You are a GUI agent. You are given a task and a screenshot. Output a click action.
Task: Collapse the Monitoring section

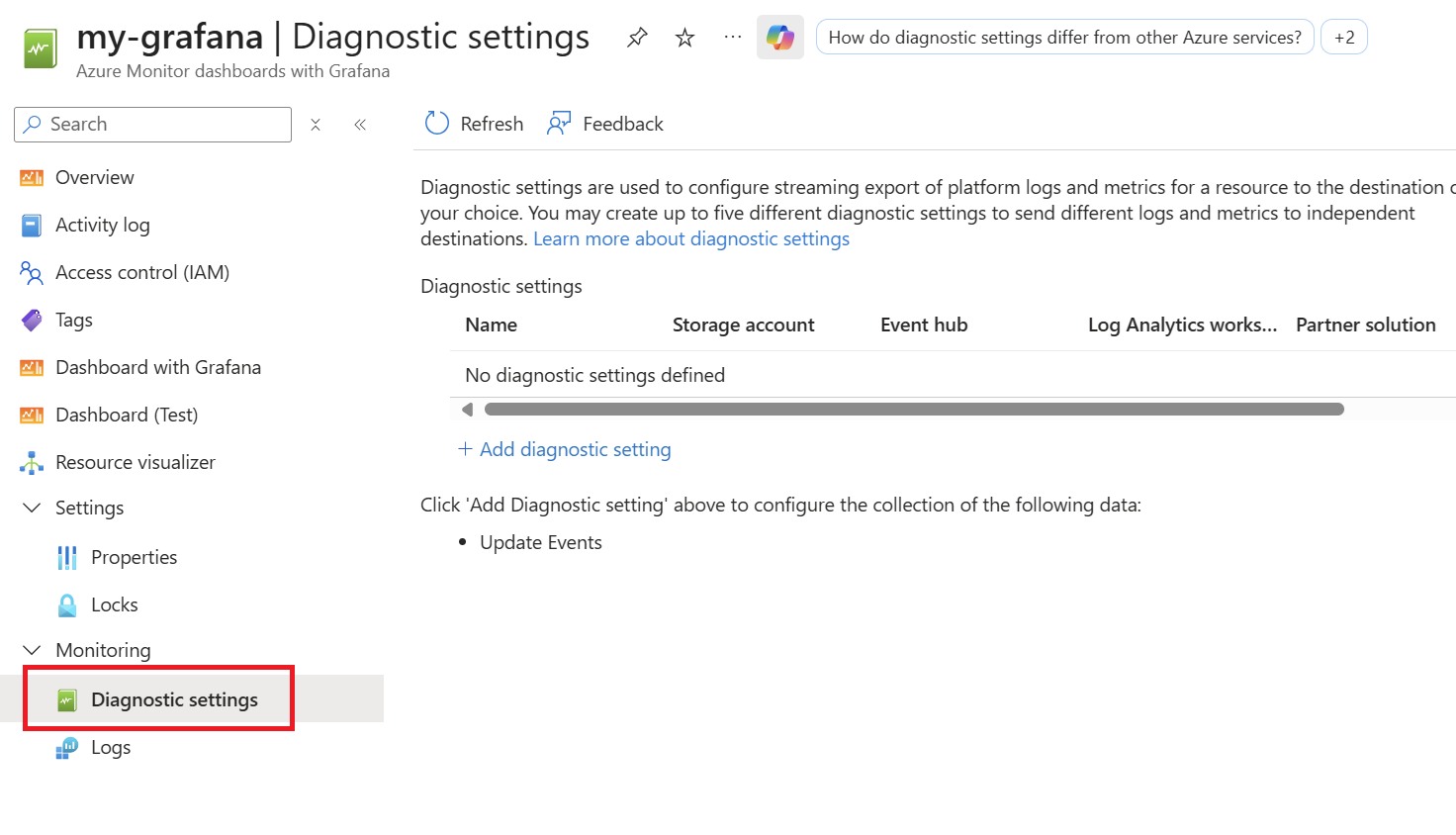[x=32, y=650]
